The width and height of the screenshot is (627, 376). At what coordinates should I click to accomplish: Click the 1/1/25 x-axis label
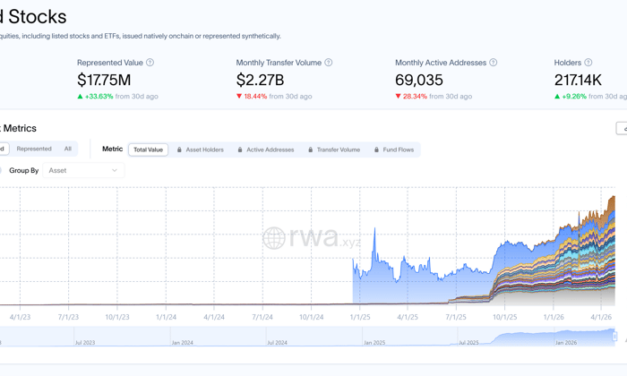click(x=360, y=317)
